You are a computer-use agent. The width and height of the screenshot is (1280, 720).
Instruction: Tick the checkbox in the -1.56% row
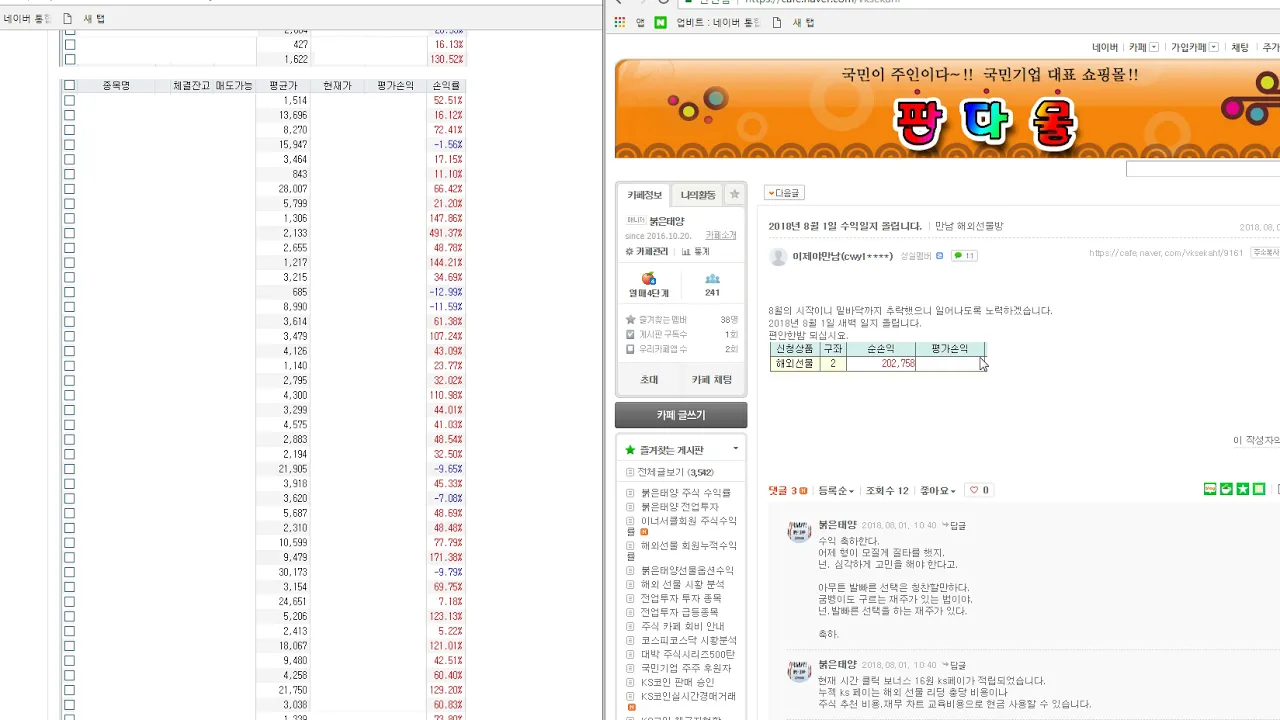click(x=69, y=145)
